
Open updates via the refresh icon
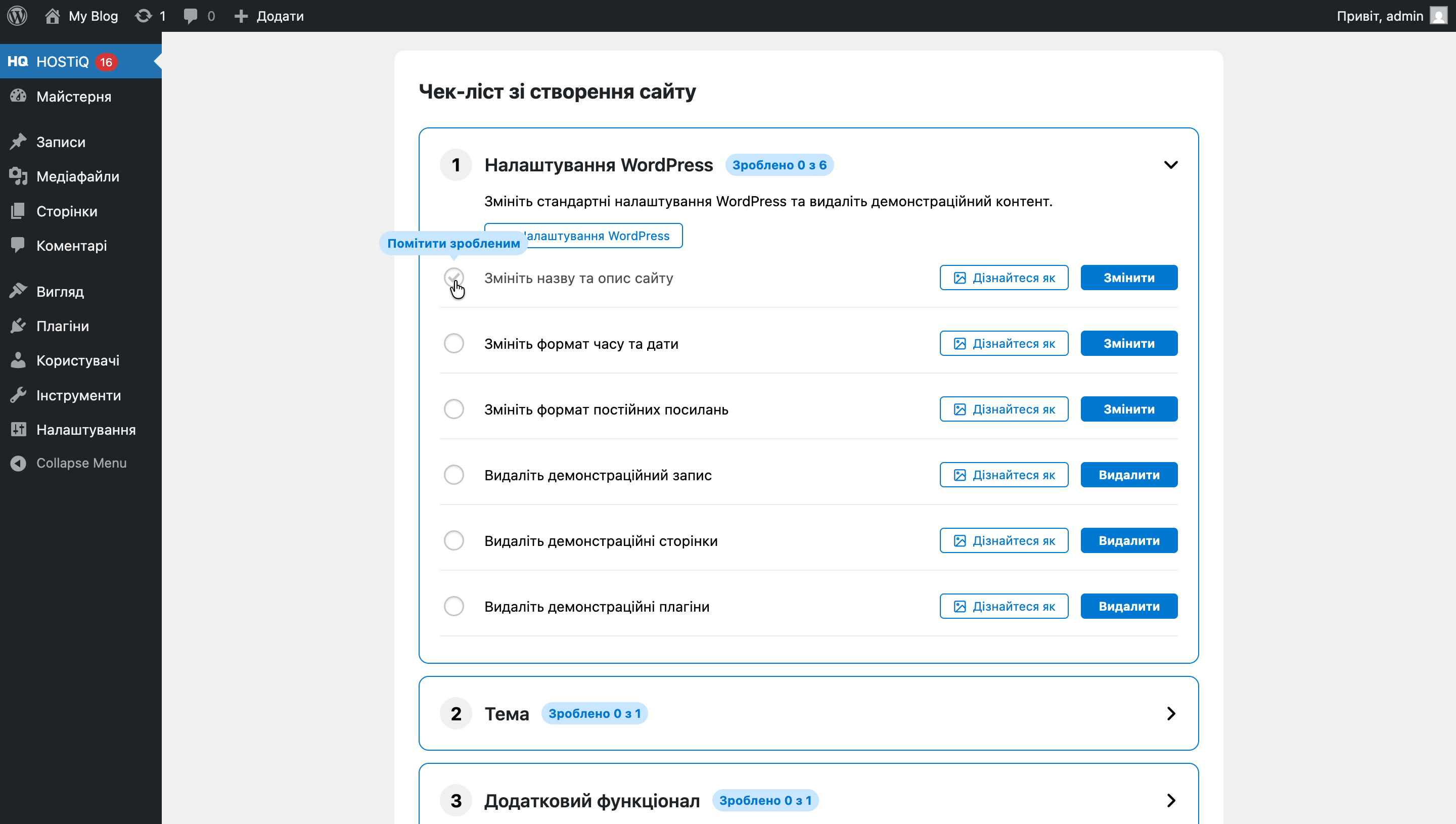pos(143,15)
